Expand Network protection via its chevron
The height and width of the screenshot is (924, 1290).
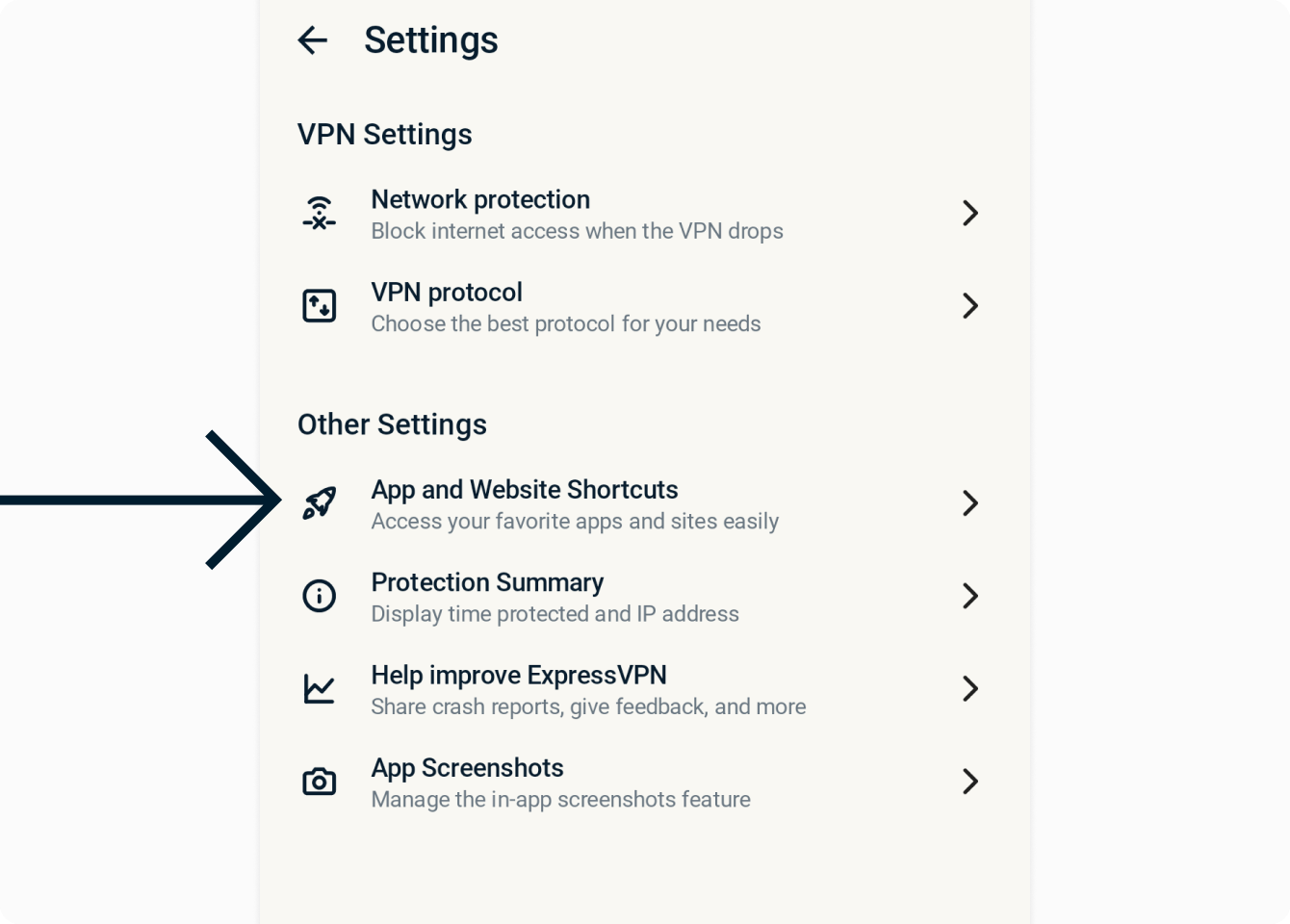point(970,214)
